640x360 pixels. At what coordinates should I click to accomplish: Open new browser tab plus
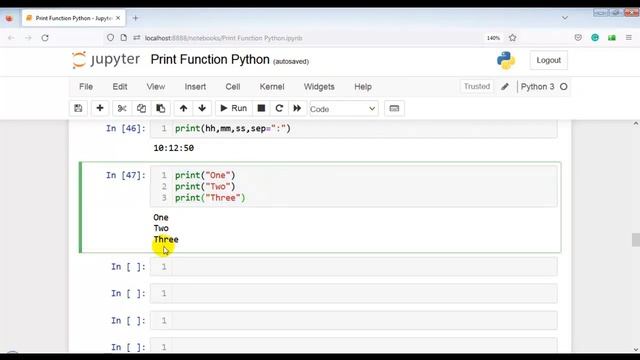pyautogui.click(x=136, y=18)
